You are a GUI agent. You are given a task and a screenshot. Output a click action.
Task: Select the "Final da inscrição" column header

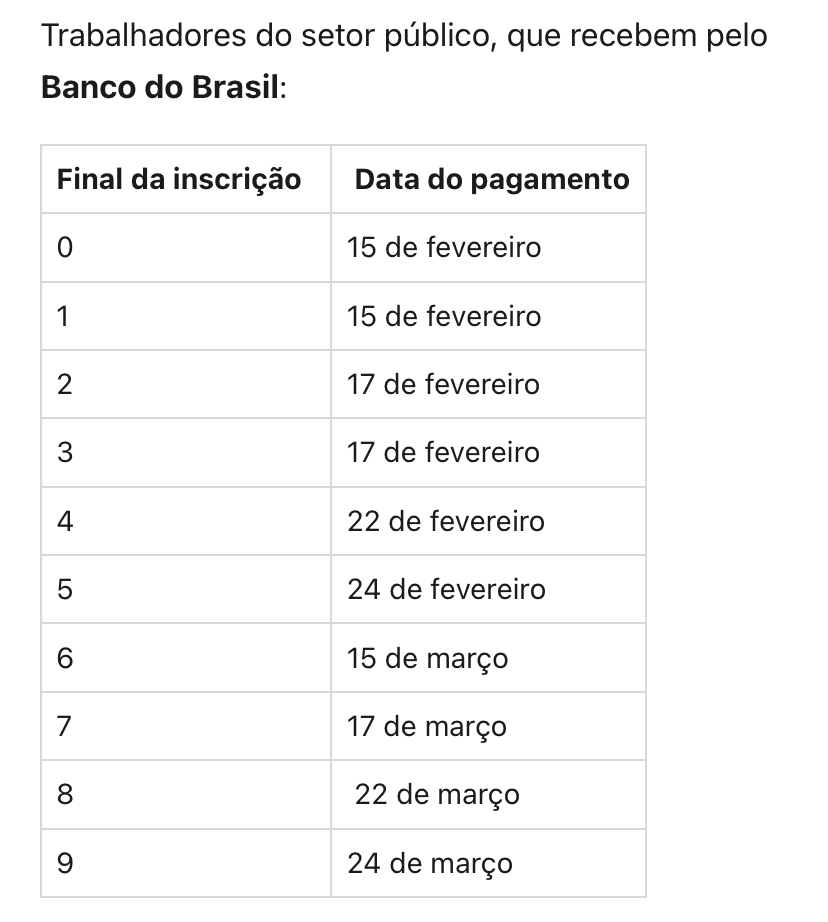coord(179,180)
